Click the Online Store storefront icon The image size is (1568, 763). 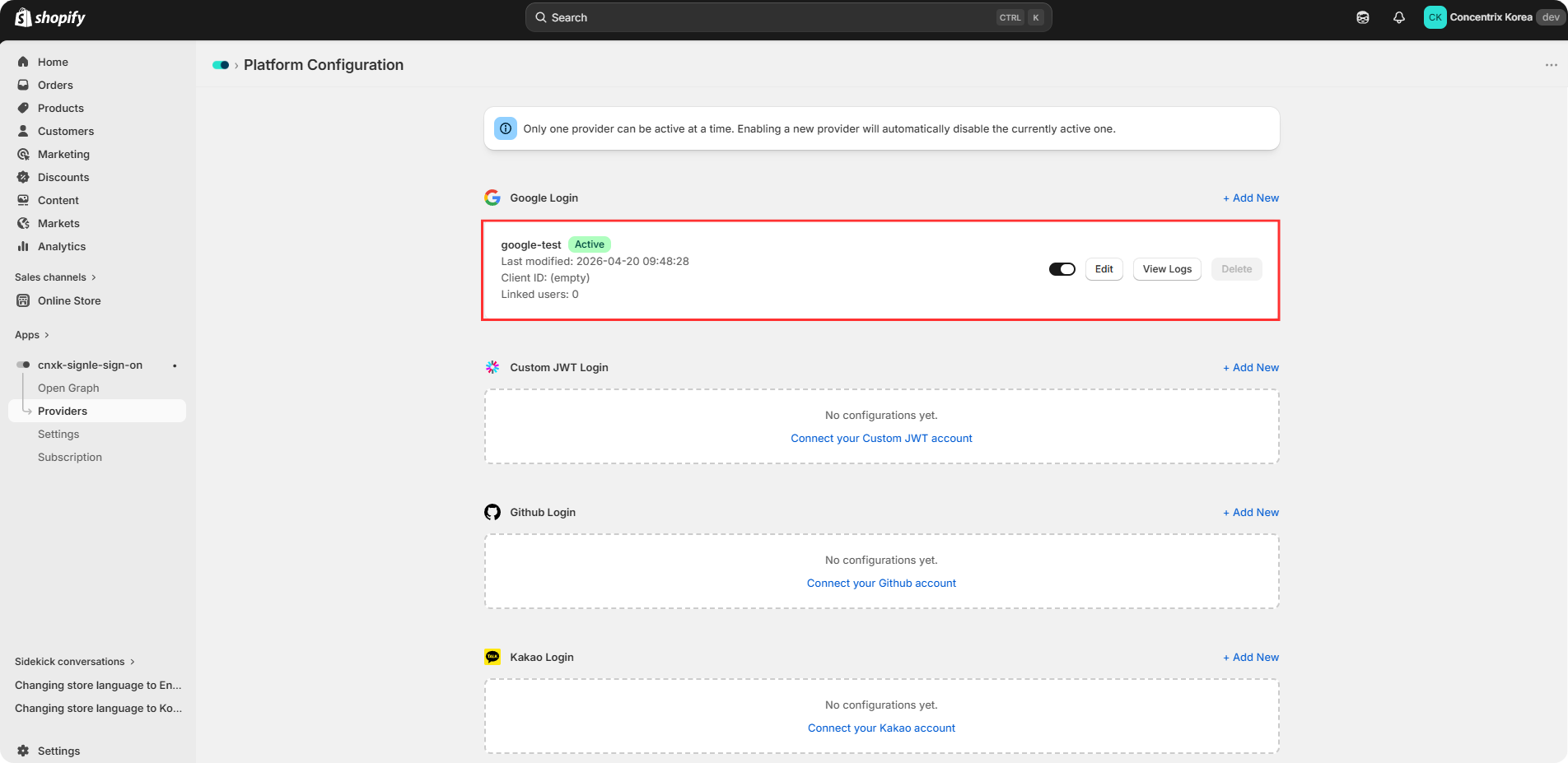(23, 300)
